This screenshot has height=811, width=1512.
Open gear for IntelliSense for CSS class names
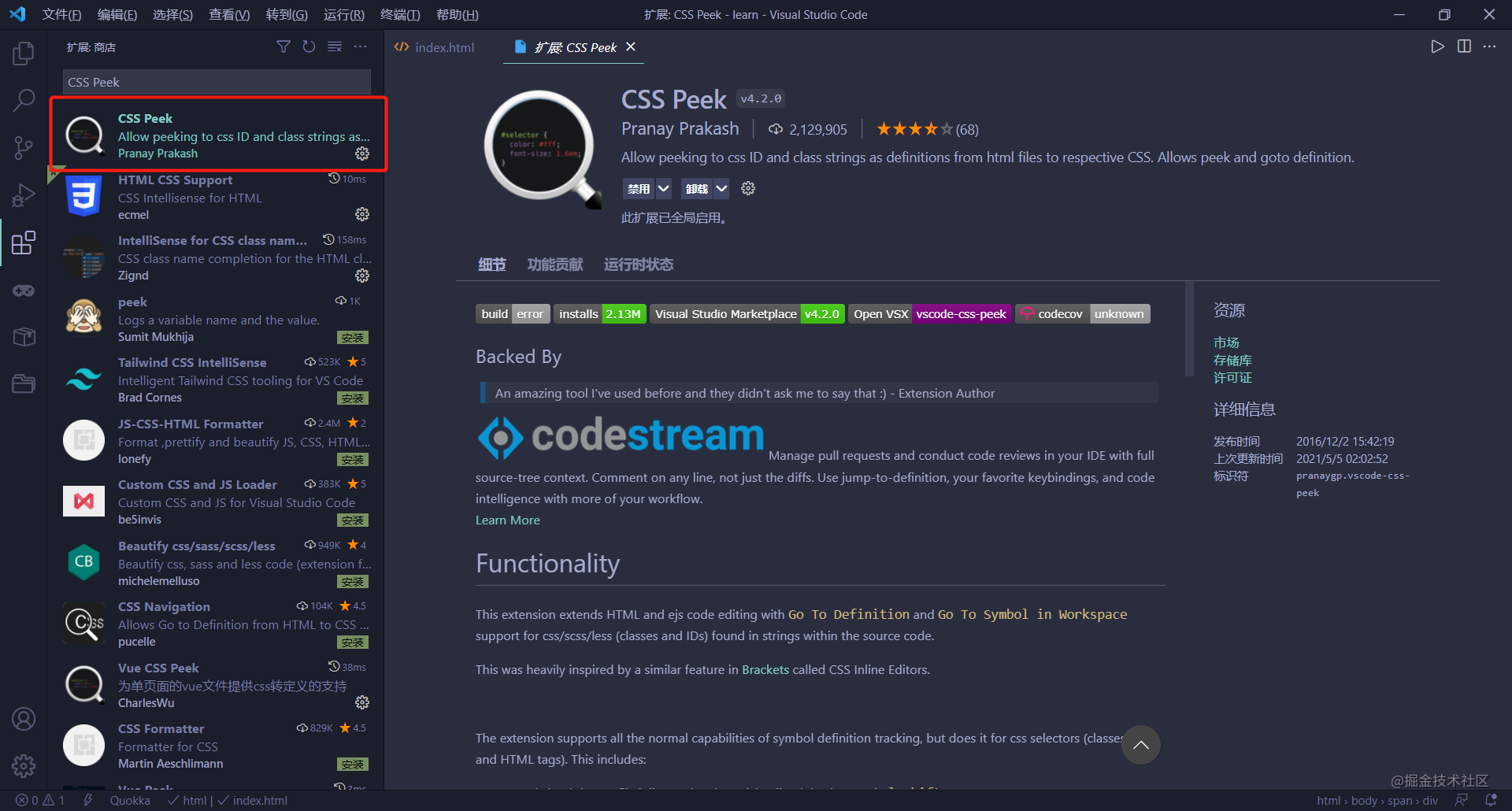tap(362, 276)
